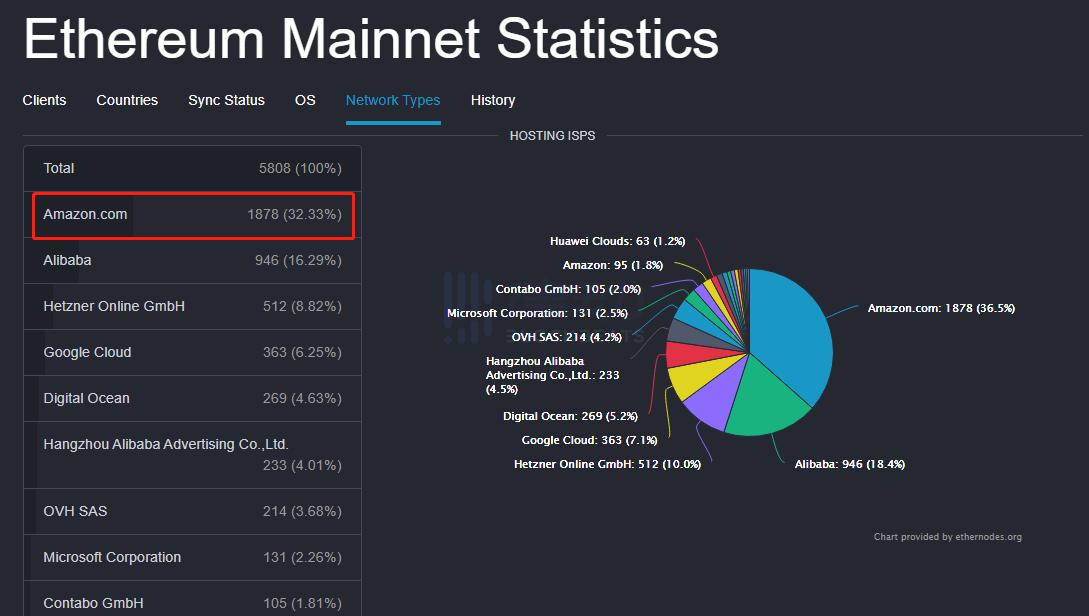Open the Clients tab
The image size is (1089, 616).
pos(44,100)
